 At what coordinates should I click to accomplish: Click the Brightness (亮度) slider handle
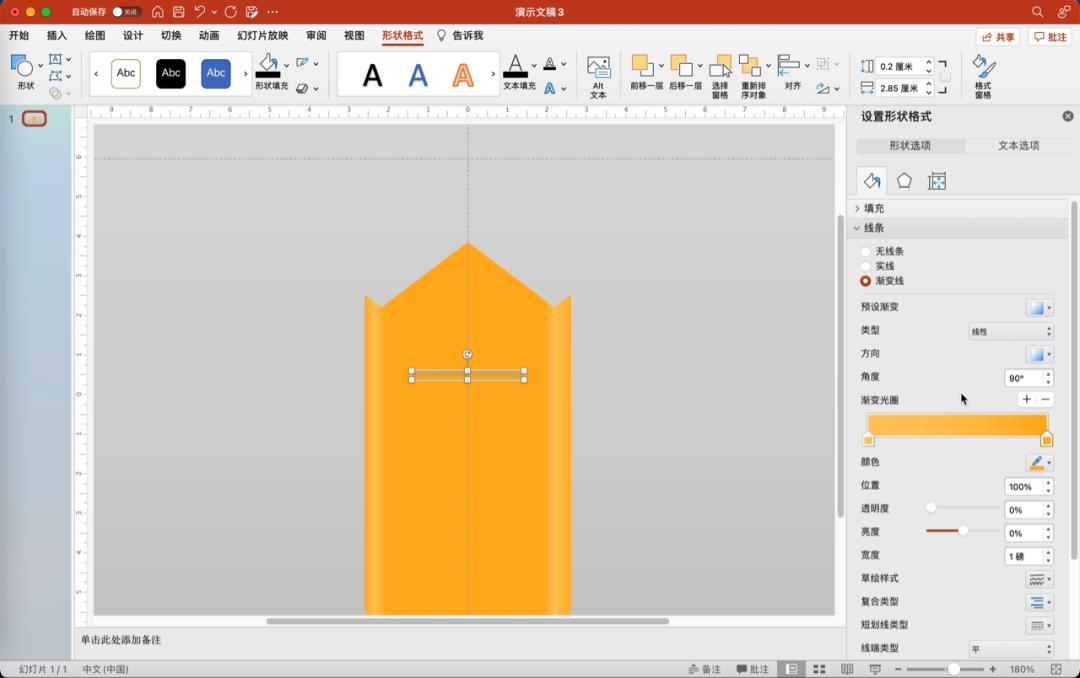coord(963,531)
